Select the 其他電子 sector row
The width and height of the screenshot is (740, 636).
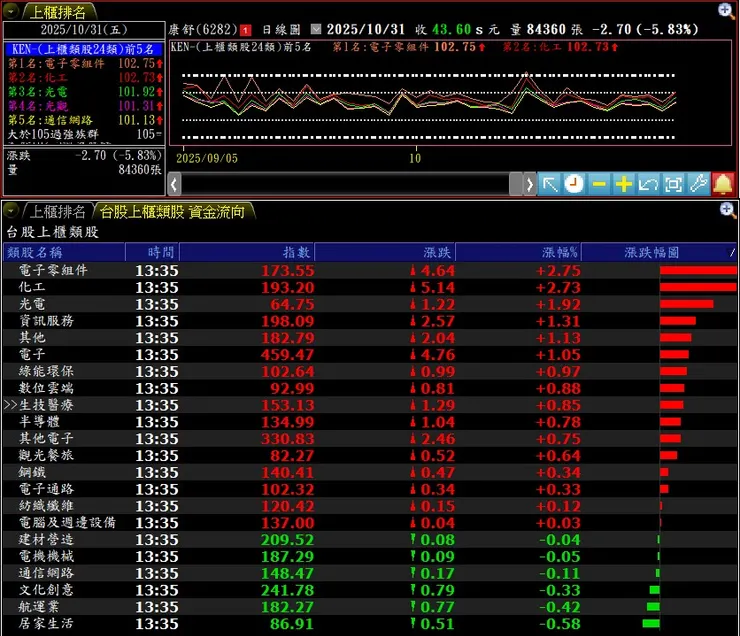click(x=370, y=439)
